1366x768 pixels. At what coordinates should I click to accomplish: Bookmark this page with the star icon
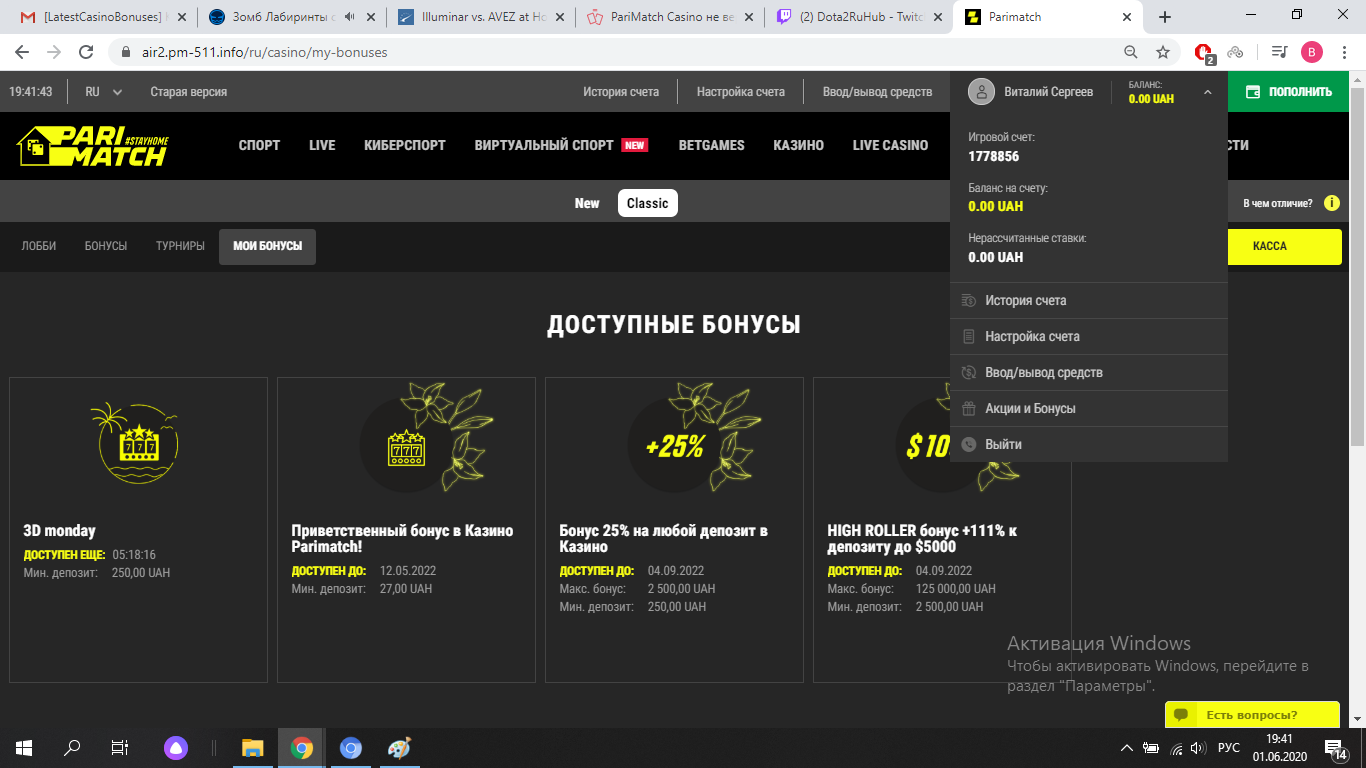coord(1163,52)
